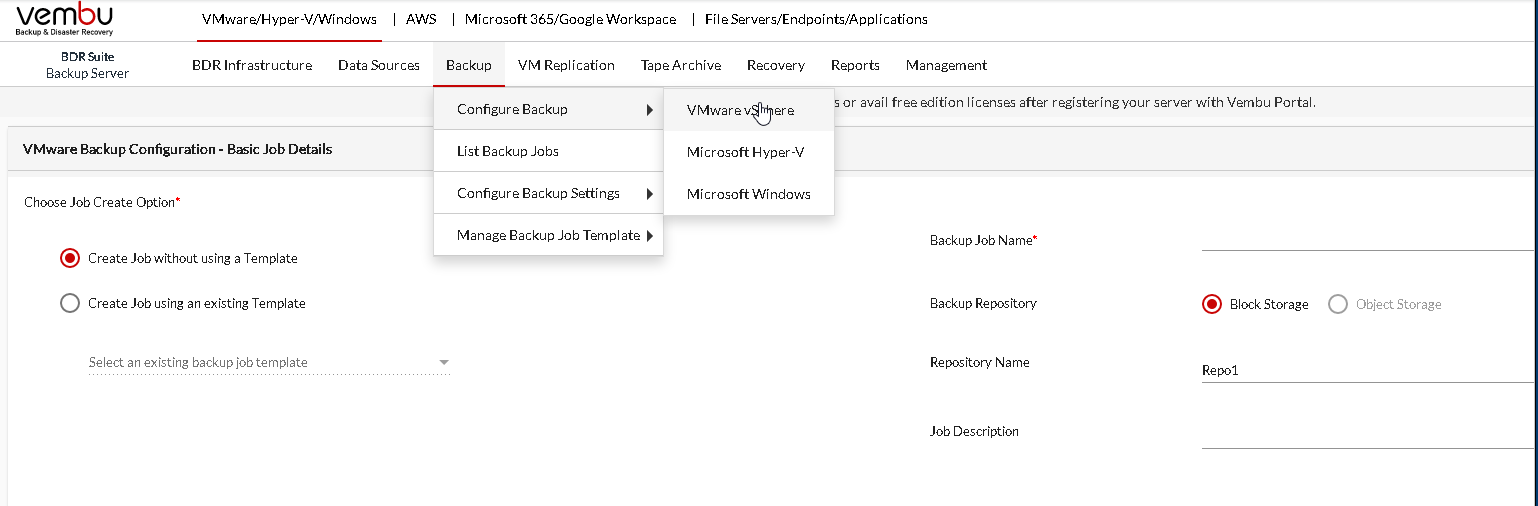Open the Reports menu

pyautogui.click(x=855, y=65)
